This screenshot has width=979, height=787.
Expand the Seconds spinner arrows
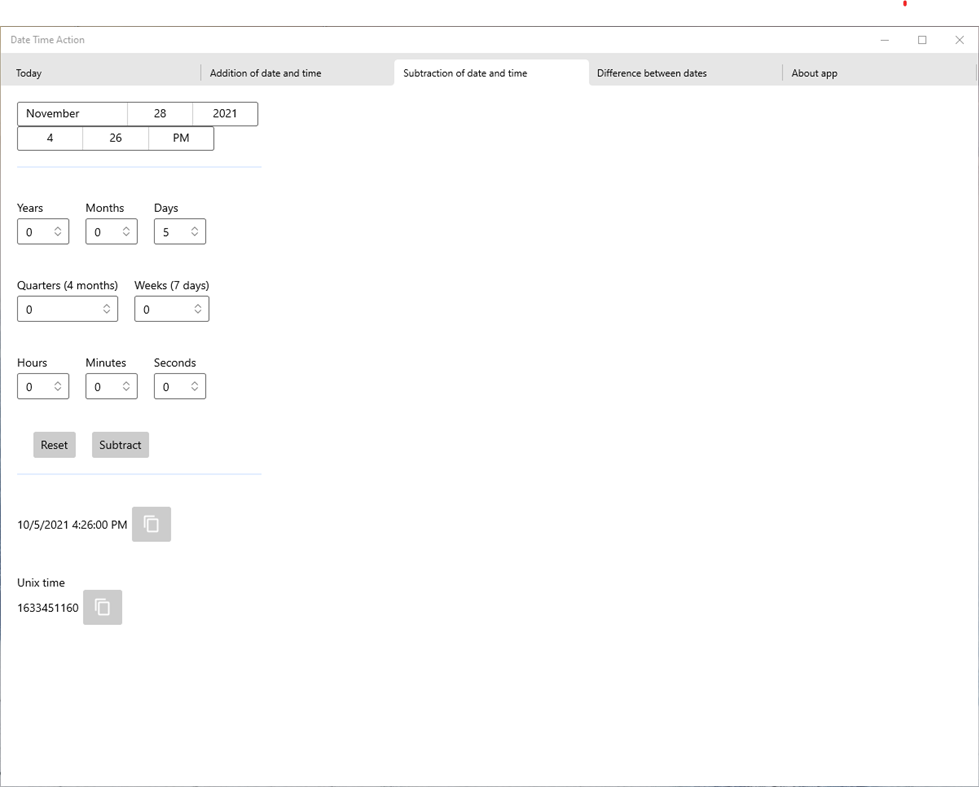(195, 387)
